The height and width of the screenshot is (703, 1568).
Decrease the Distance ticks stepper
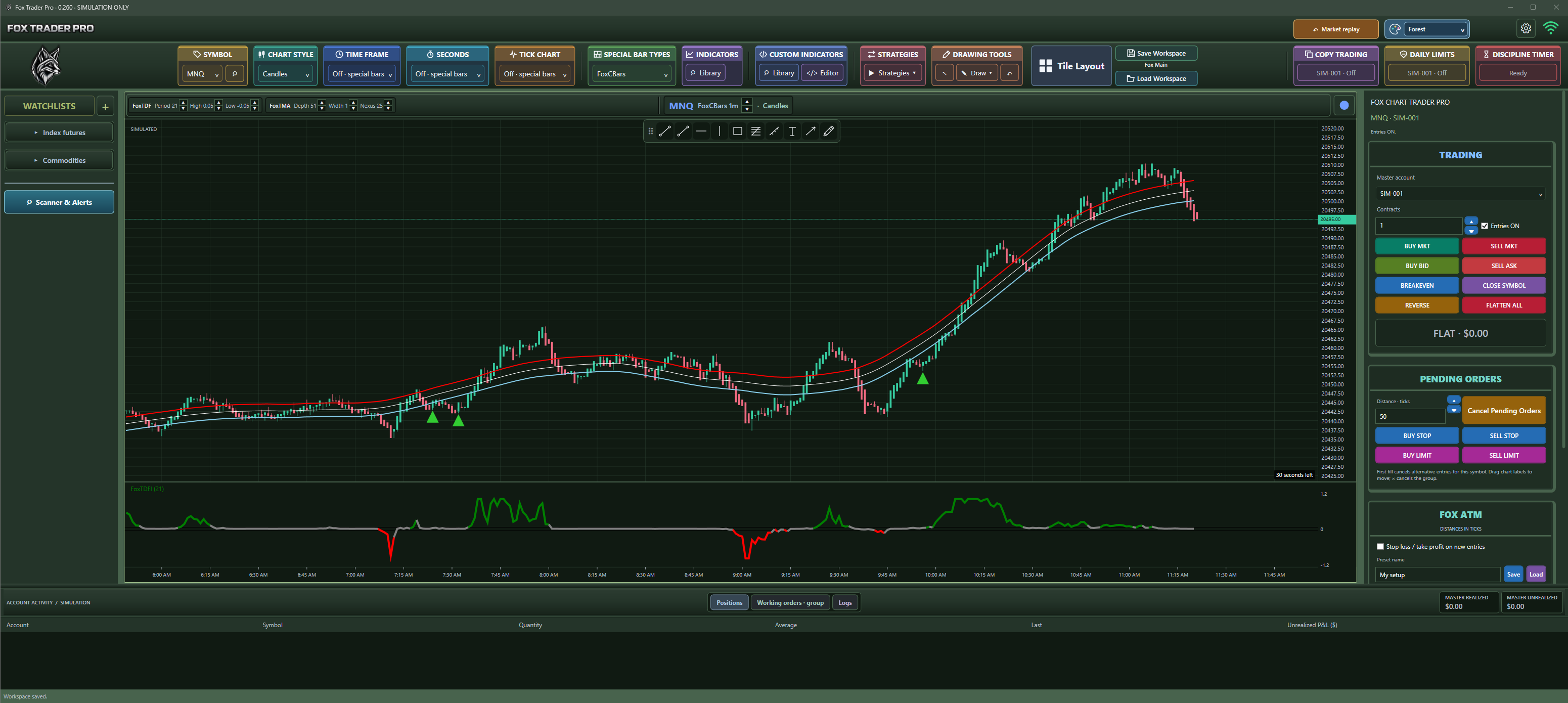click(x=1454, y=410)
